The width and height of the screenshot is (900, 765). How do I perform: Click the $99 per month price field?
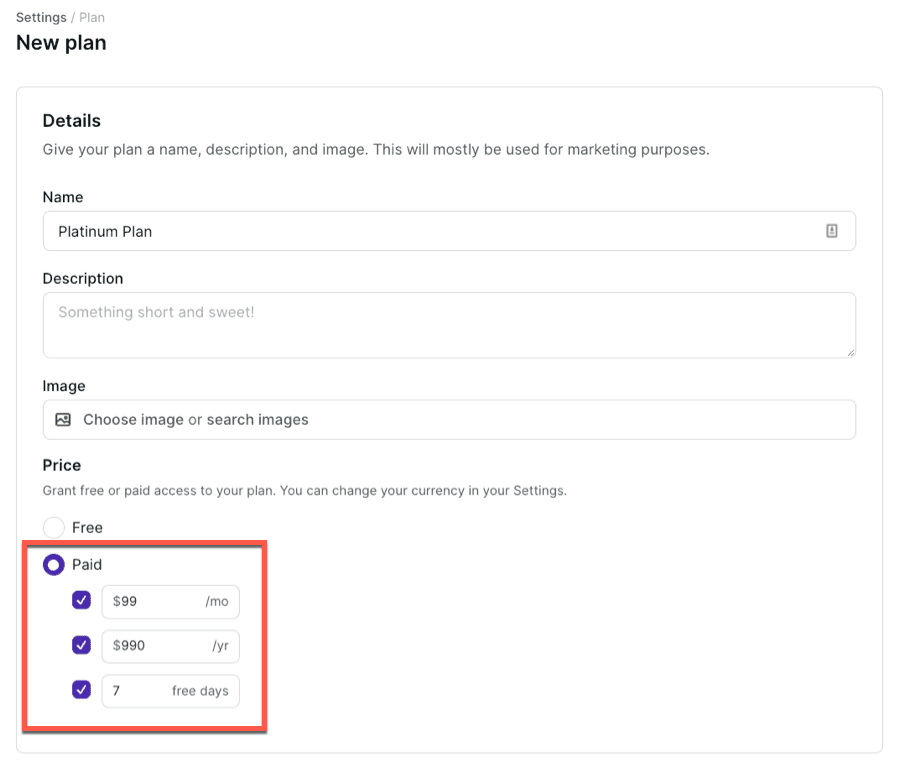pos(155,602)
